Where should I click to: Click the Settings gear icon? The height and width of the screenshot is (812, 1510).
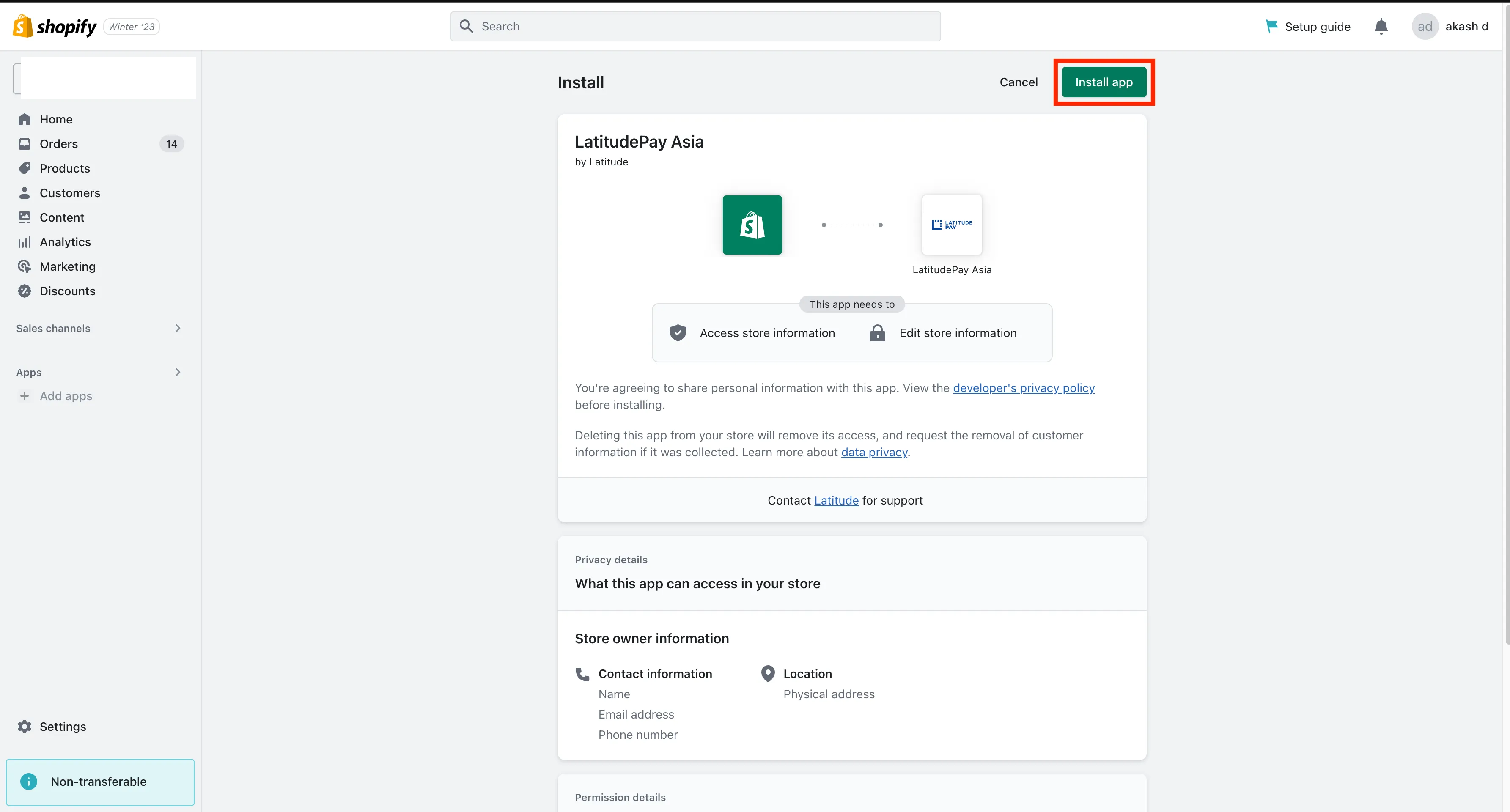pos(25,727)
